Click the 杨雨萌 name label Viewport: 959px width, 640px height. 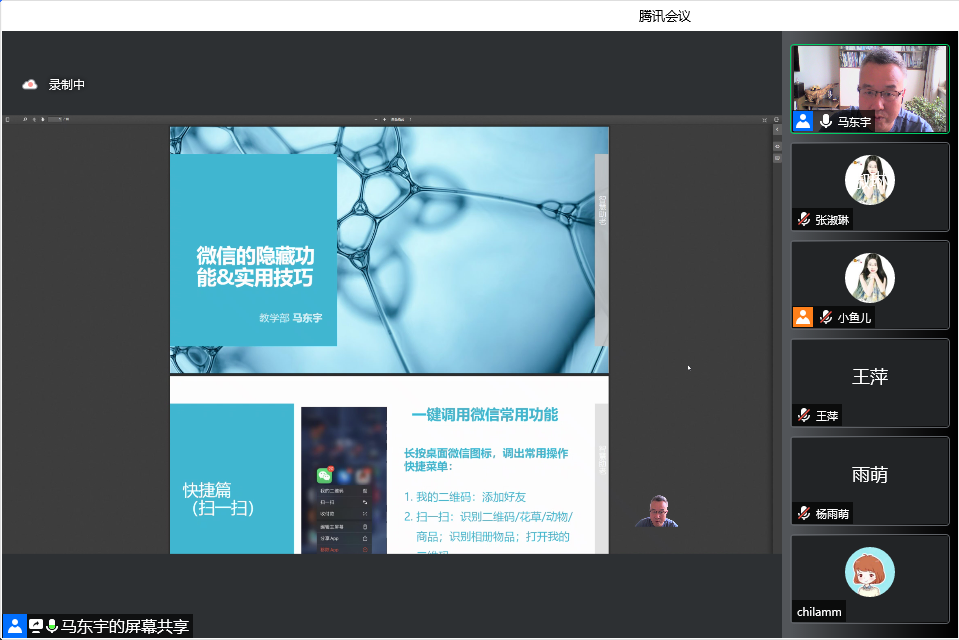coord(832,514)
